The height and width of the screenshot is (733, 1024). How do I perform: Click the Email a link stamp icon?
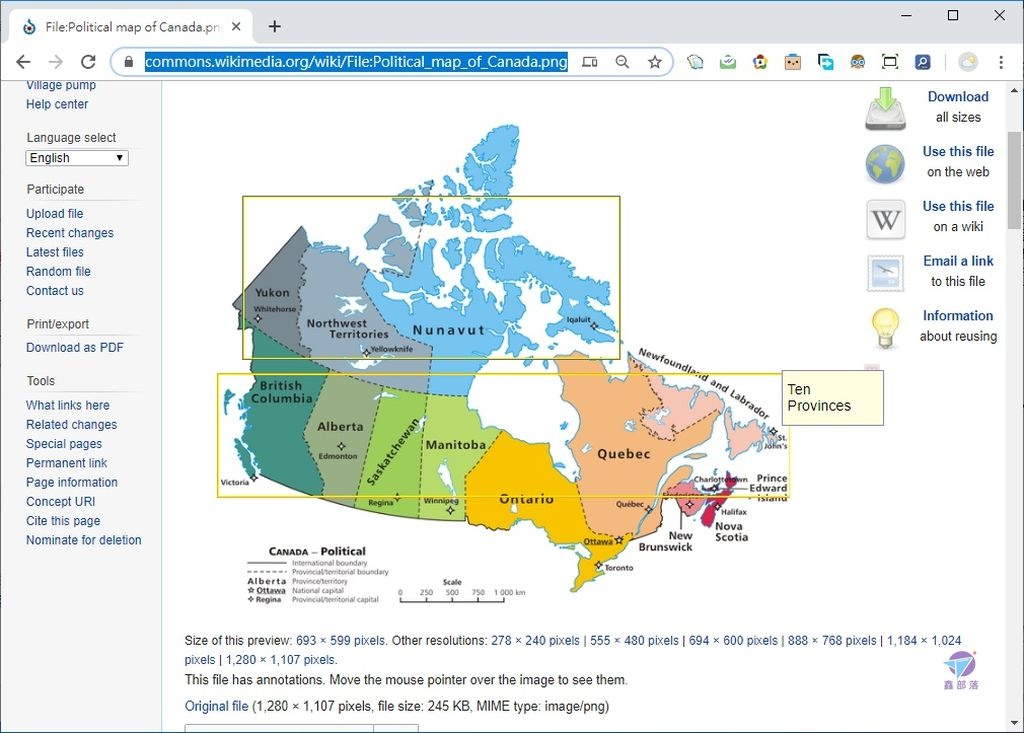886,273
